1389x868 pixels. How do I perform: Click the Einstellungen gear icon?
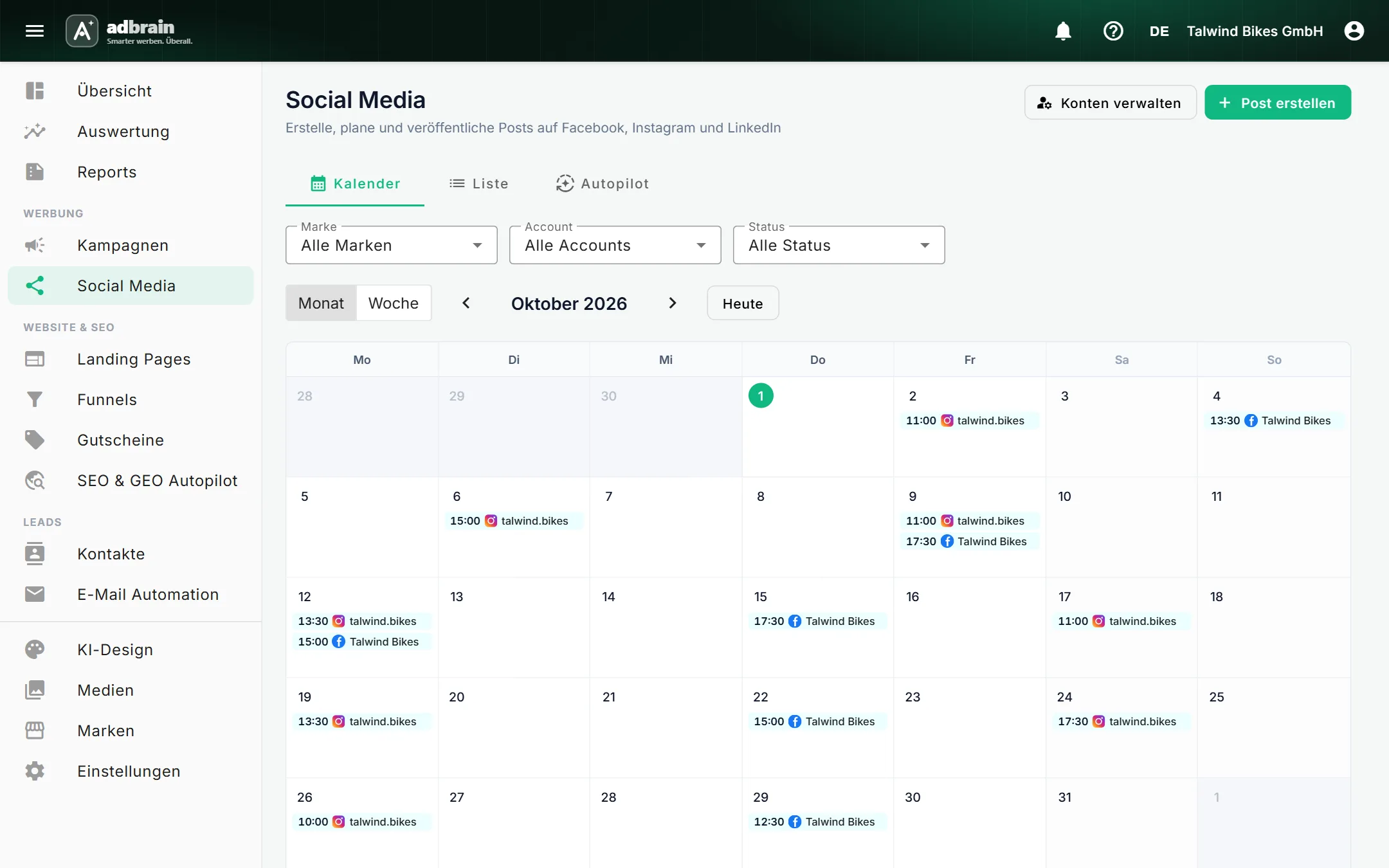(x=35, y=771)
